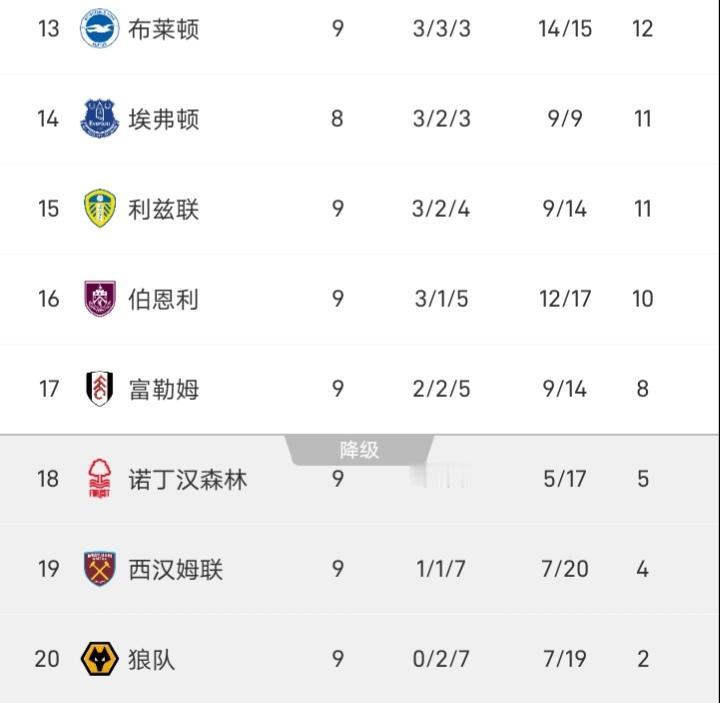Open the 狼队 team entry
The width and height of the screenshot is (720, 703).
pos(152,659)
